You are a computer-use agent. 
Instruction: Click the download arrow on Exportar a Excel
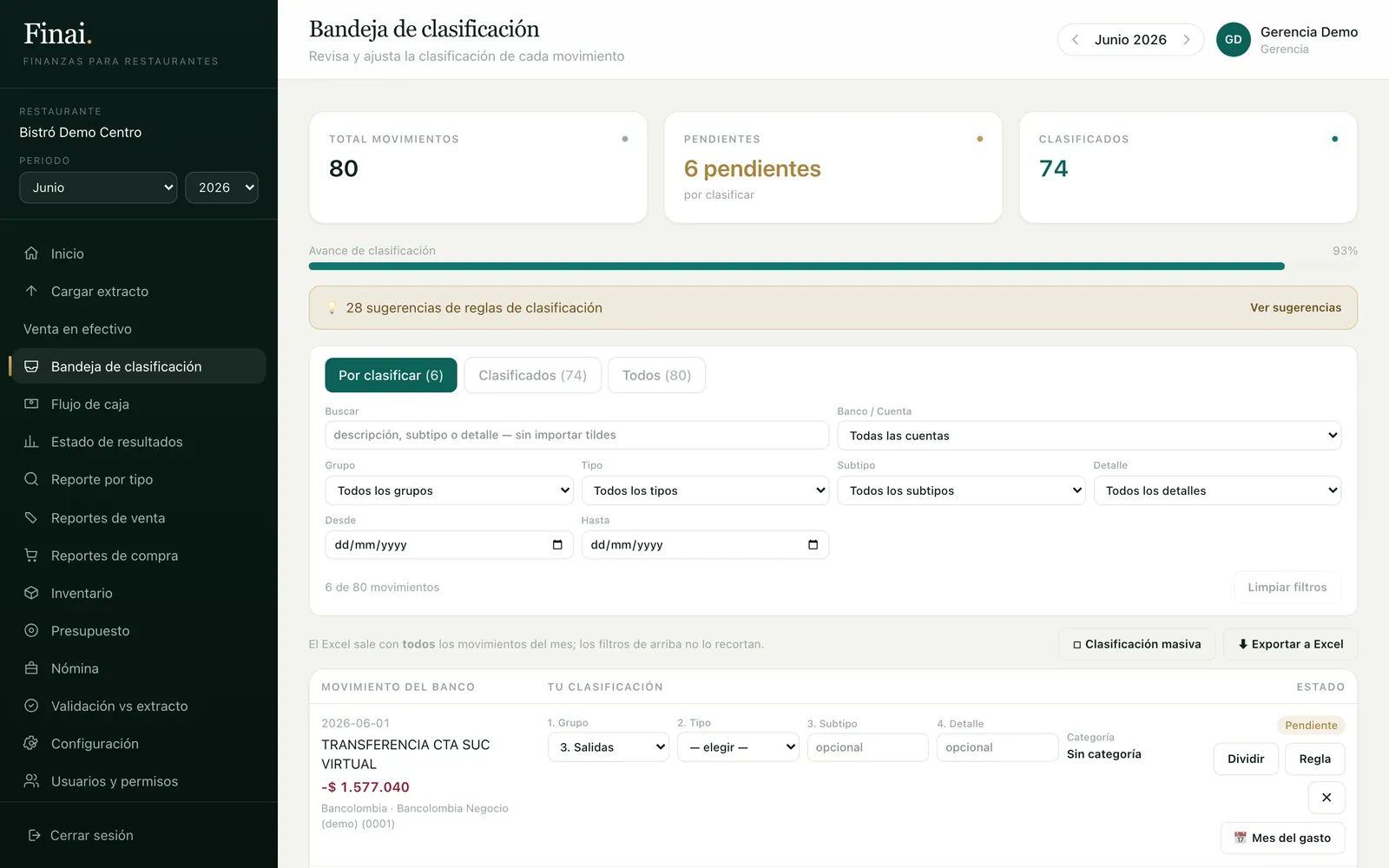coord(1243,644)
